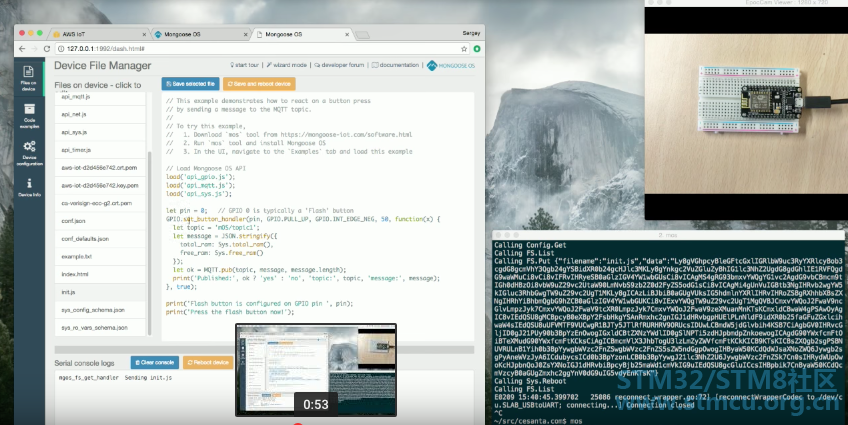The width and height of the screenshot is (848, 425).
Task: Click the Device File Manager heading
Action: pos(103,65)
